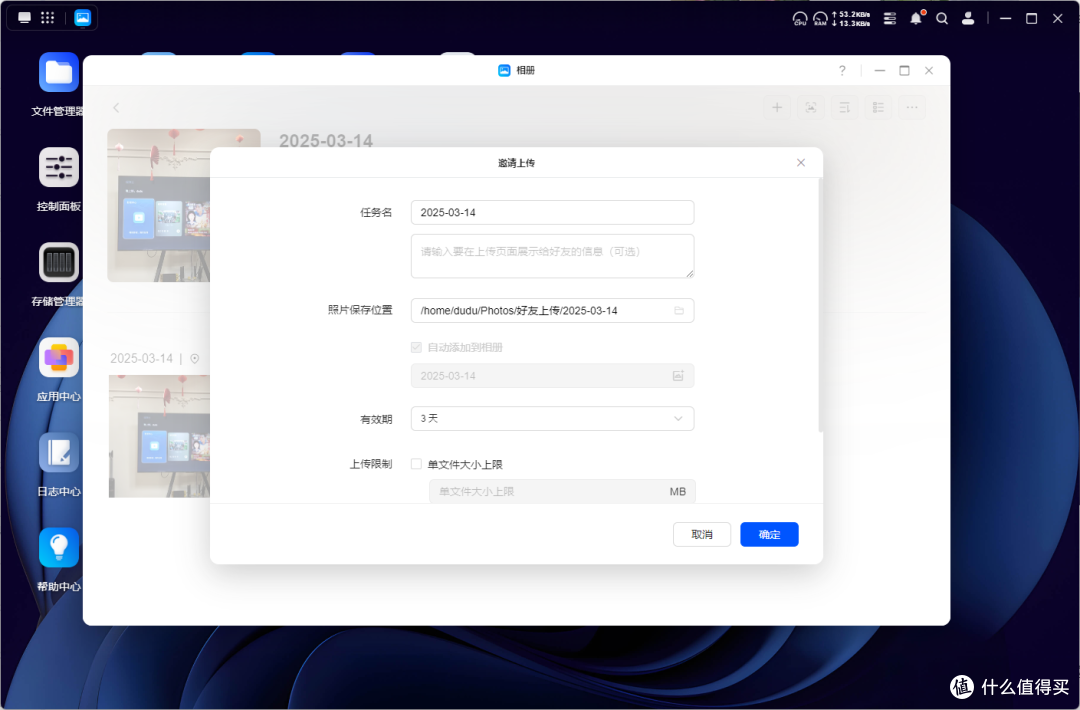1080x710 pixels.
Task: Check the RAM usage gauge icon
Action: click(820, 19)
